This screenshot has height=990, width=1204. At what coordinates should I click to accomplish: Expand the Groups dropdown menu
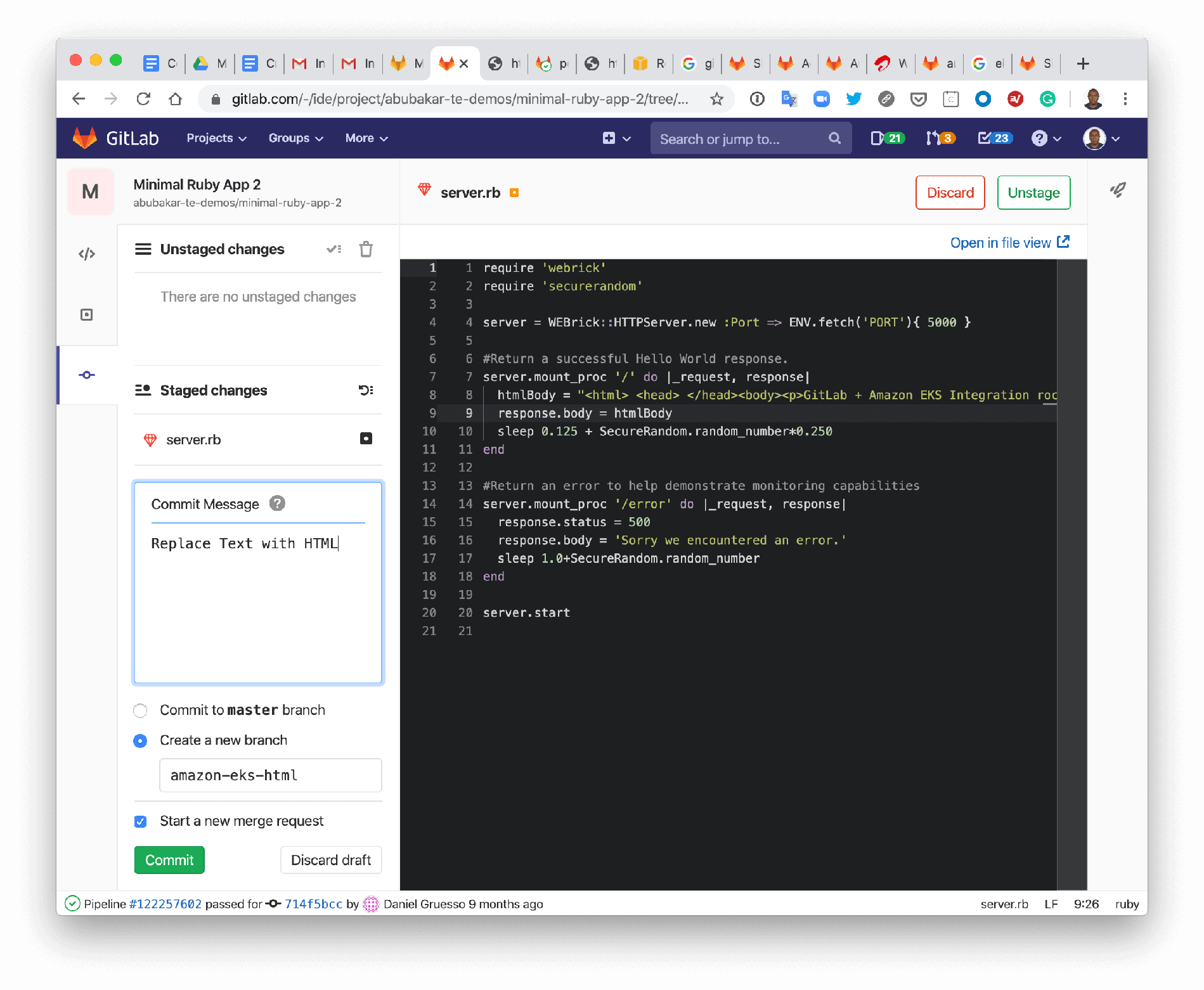[295, 138]
